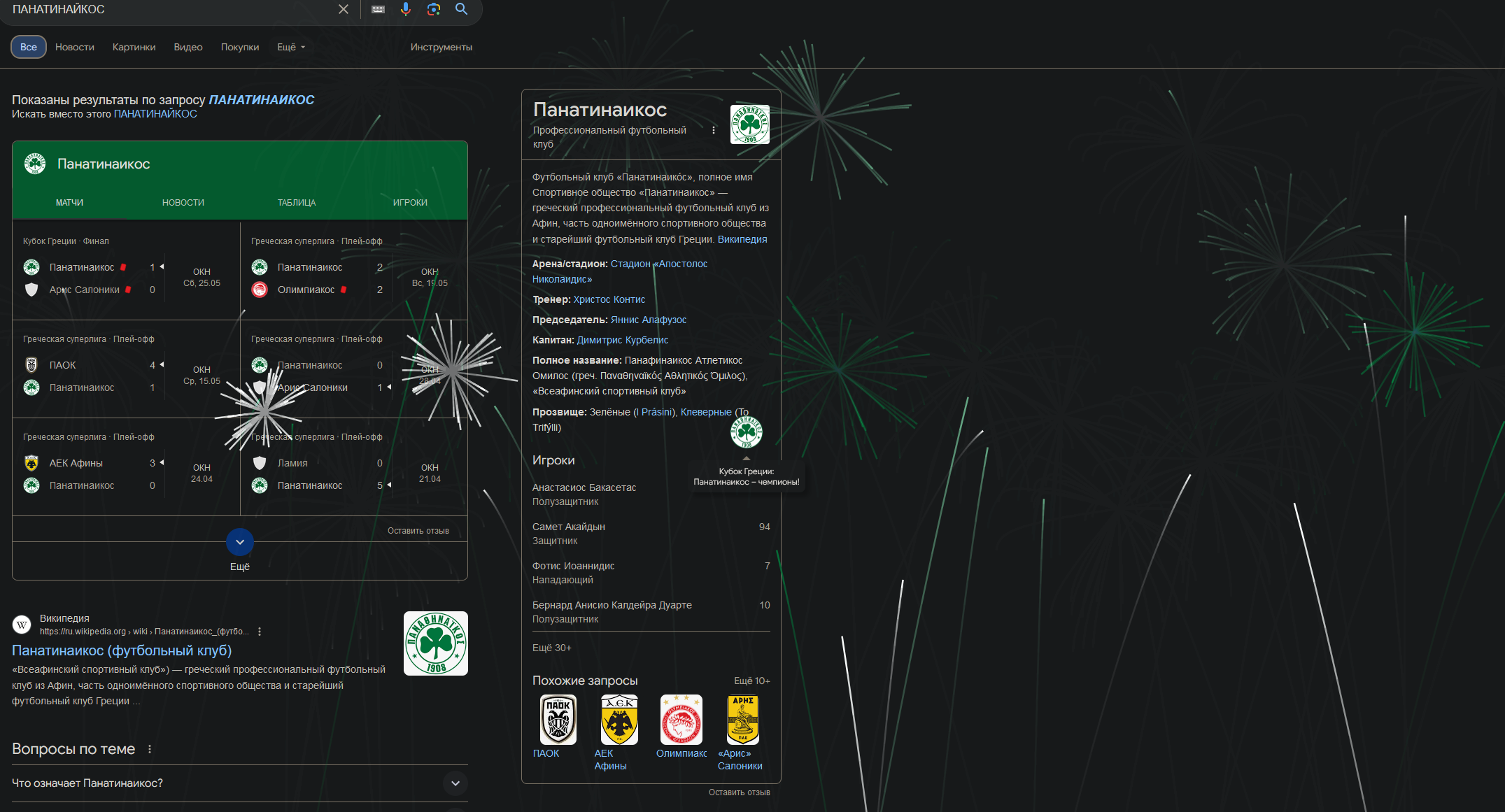The image size is (1505, 812).
Task: Open НОВОСТИ tab in sports card
Action: point(183,202)
